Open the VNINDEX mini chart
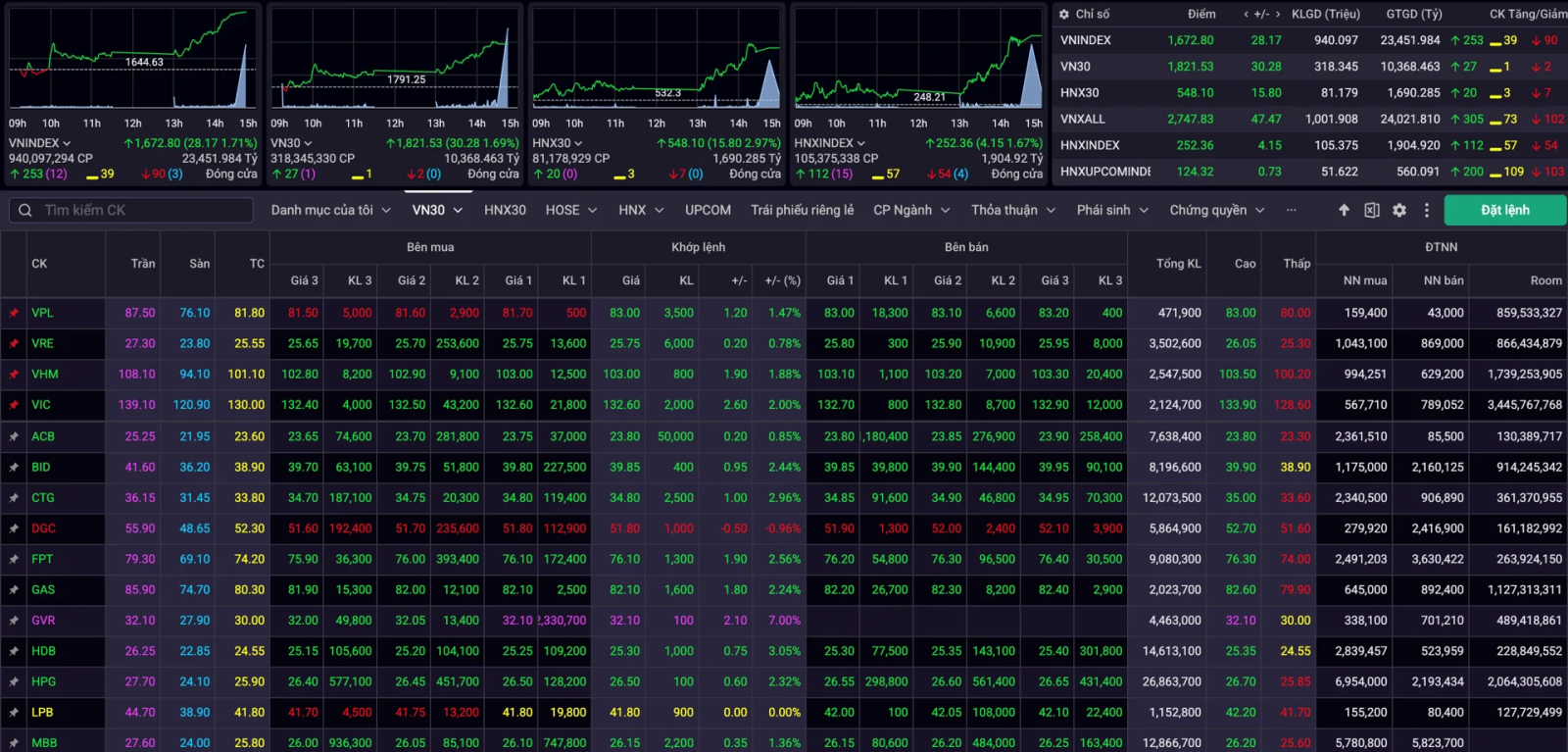Image resolution: width=1568 pixels, height=752 pixels. (x=132, y=59)
